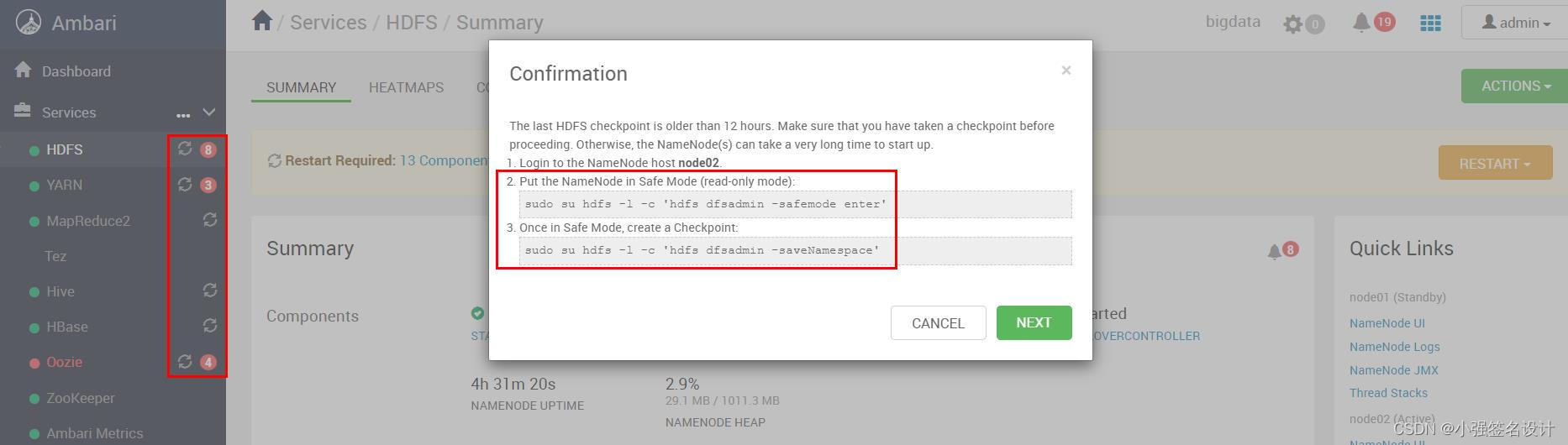Open the Services ellipsis actions menu
1568x445 pixels.
point(183,114)
